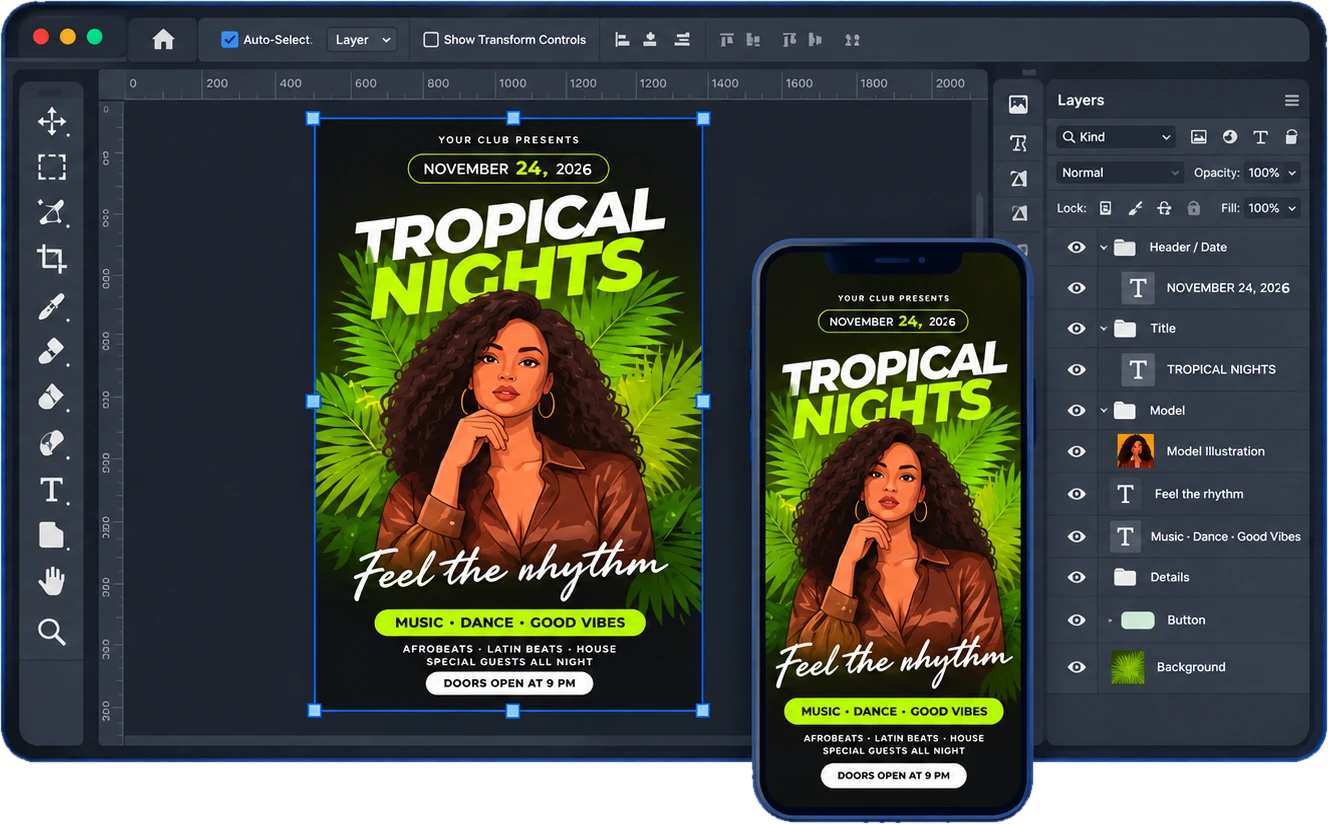Screen dimensions: 1328x824
Task: Hide the Button layer
Action: (x=1076, y=620)
